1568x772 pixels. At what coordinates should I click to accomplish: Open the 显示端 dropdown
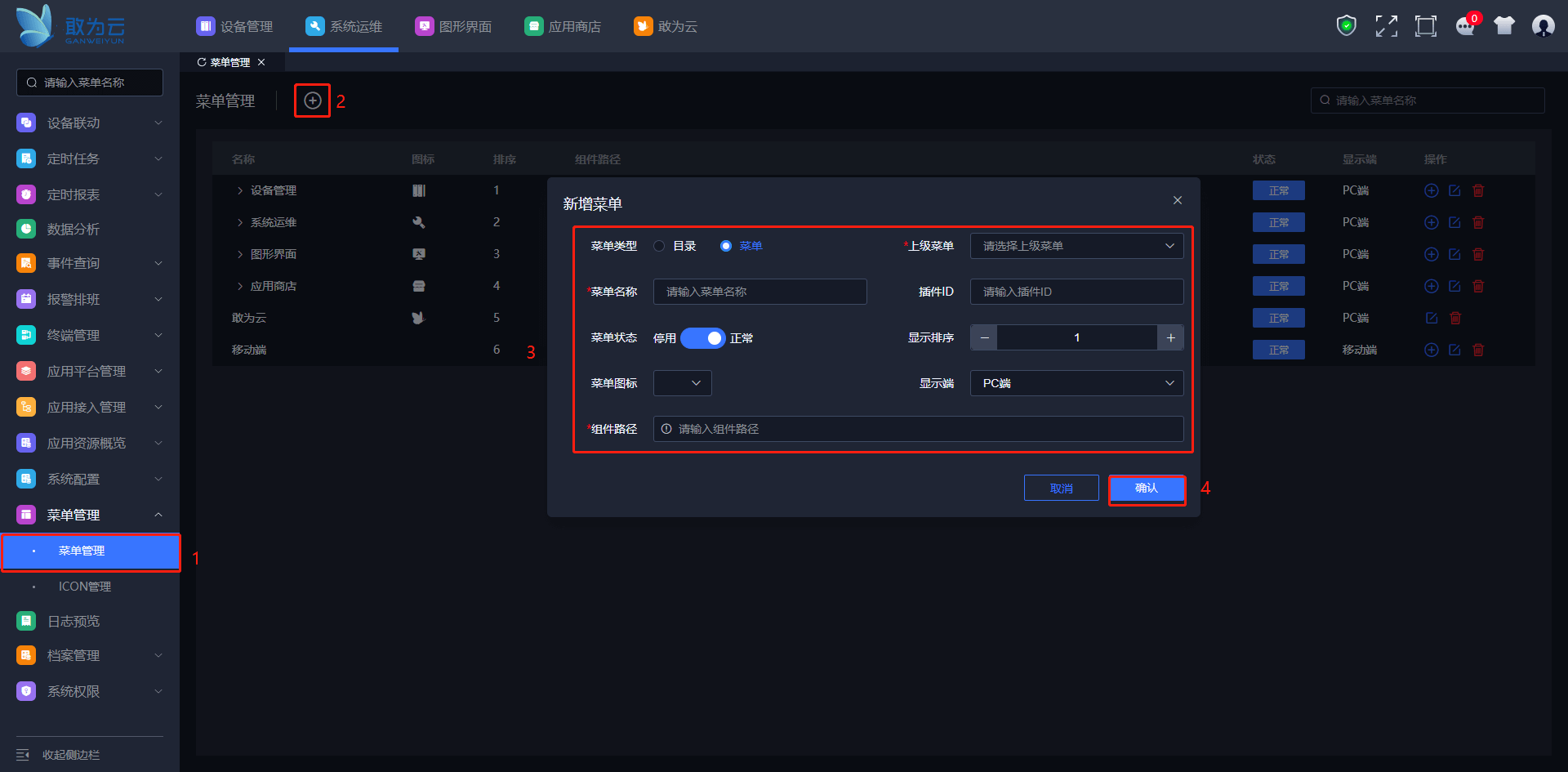click(1076, 383)
